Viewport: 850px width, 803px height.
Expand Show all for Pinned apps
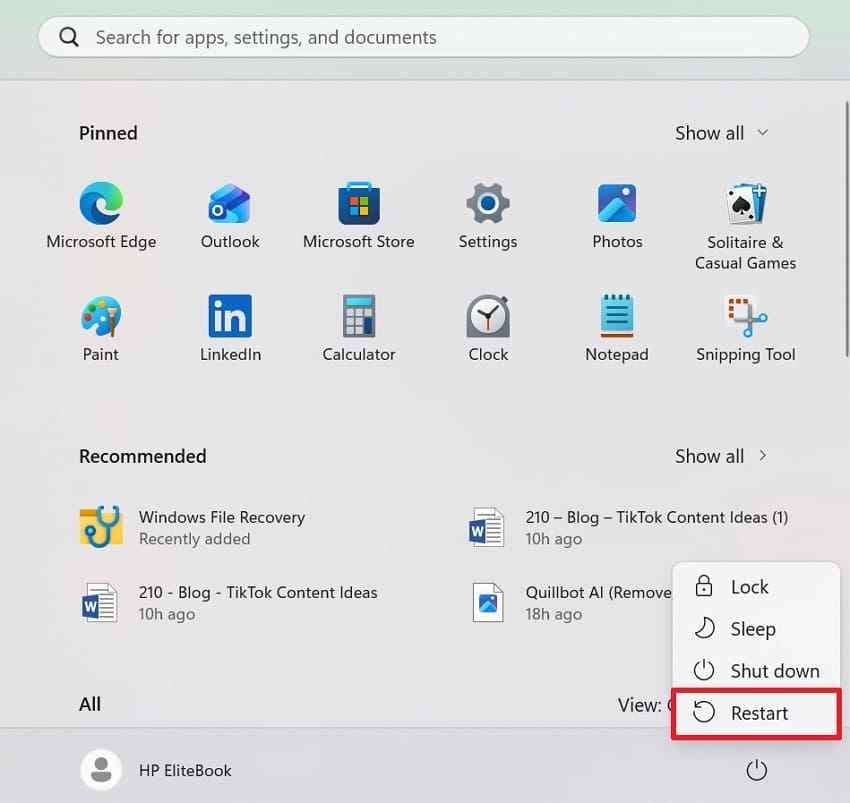tap(722, 133)
